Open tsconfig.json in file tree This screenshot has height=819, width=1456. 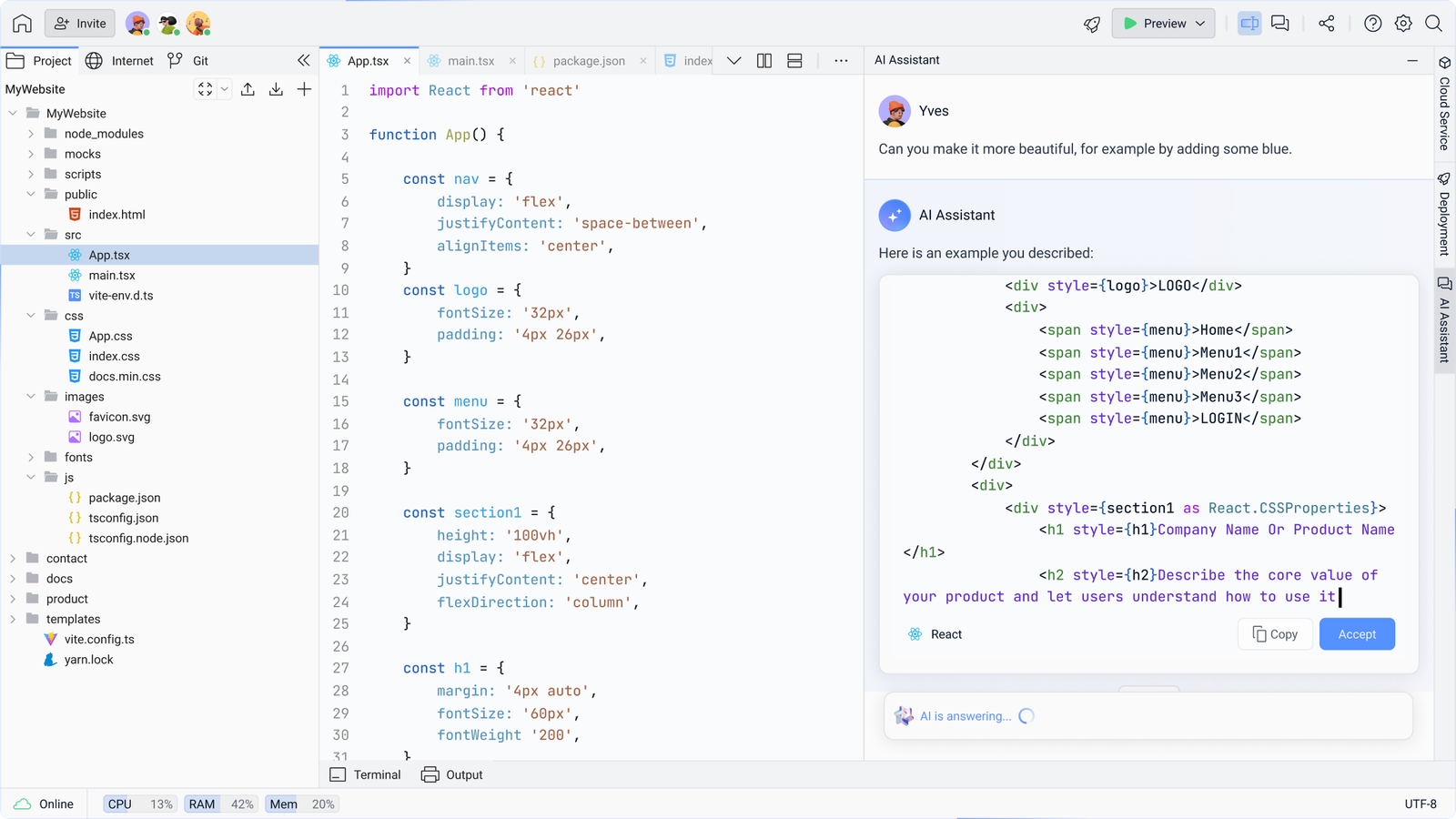(x=124, y=518)
